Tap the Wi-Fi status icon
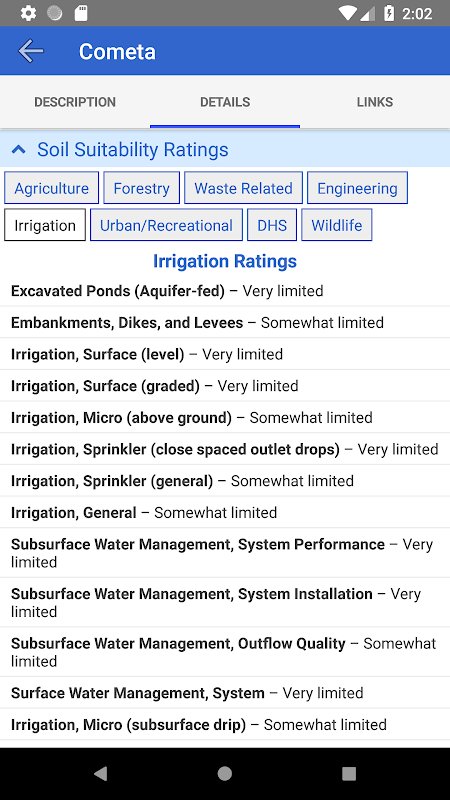The height and width of the screenshot is (800, 450). click(347, 14)
